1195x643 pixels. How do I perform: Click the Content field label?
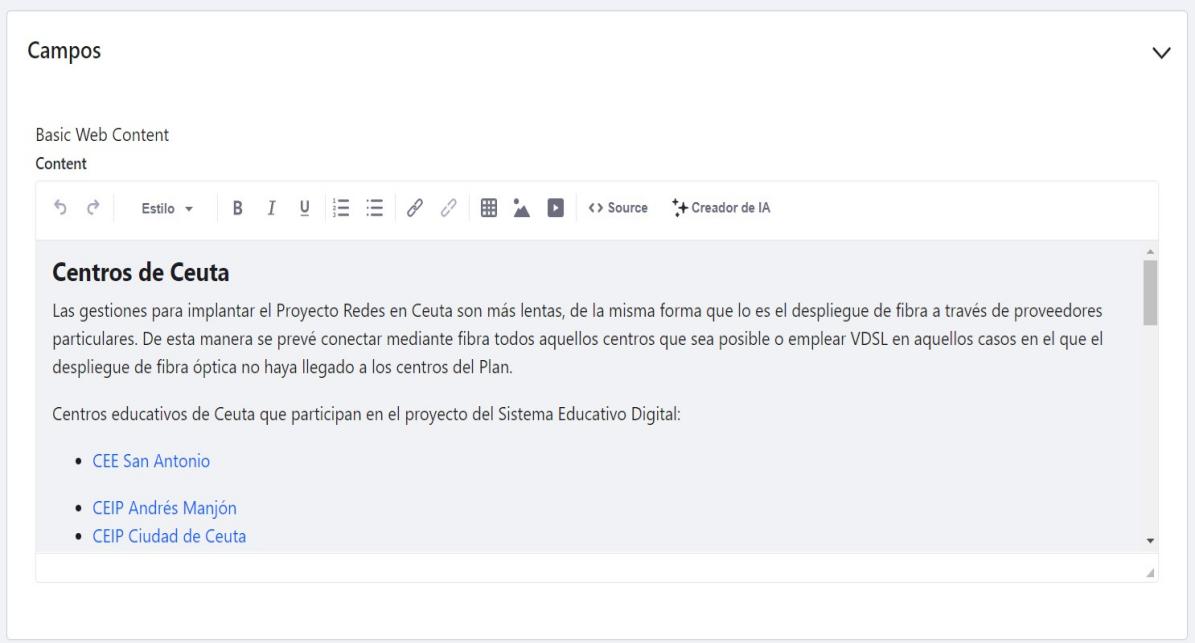[x=61, y=164]
